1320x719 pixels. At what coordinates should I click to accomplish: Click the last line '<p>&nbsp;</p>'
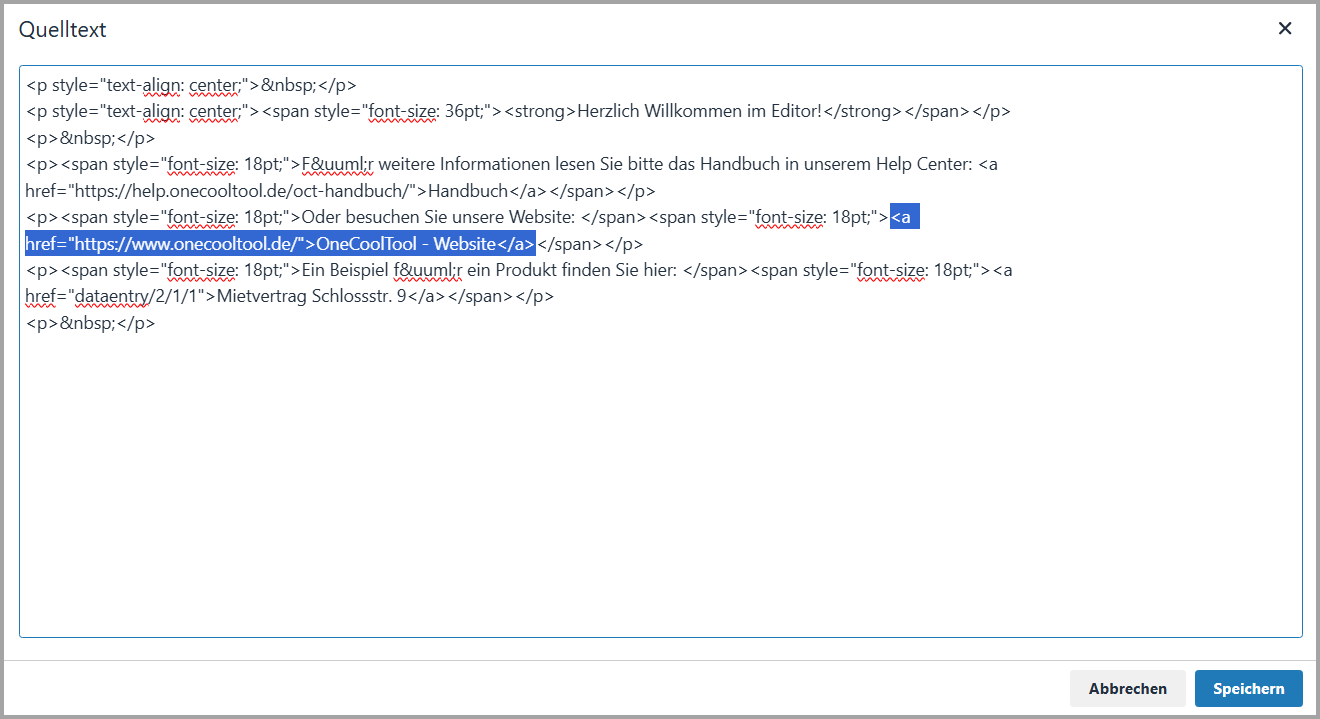coord(90,323)
